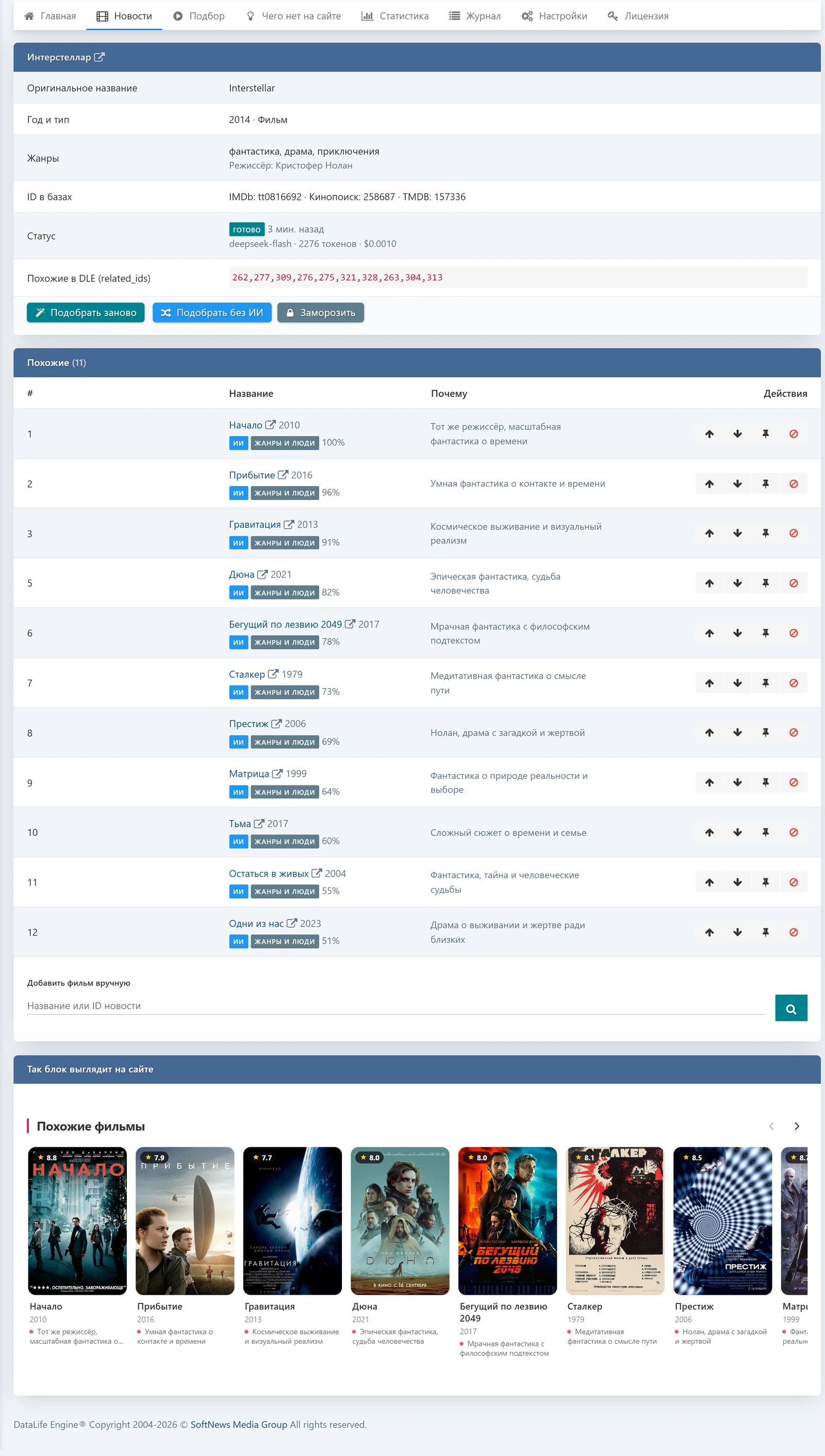Move Бегущий по лезвию 2049 up
The height and width of the screenshot is (1456, 825).
click(709, 633)
